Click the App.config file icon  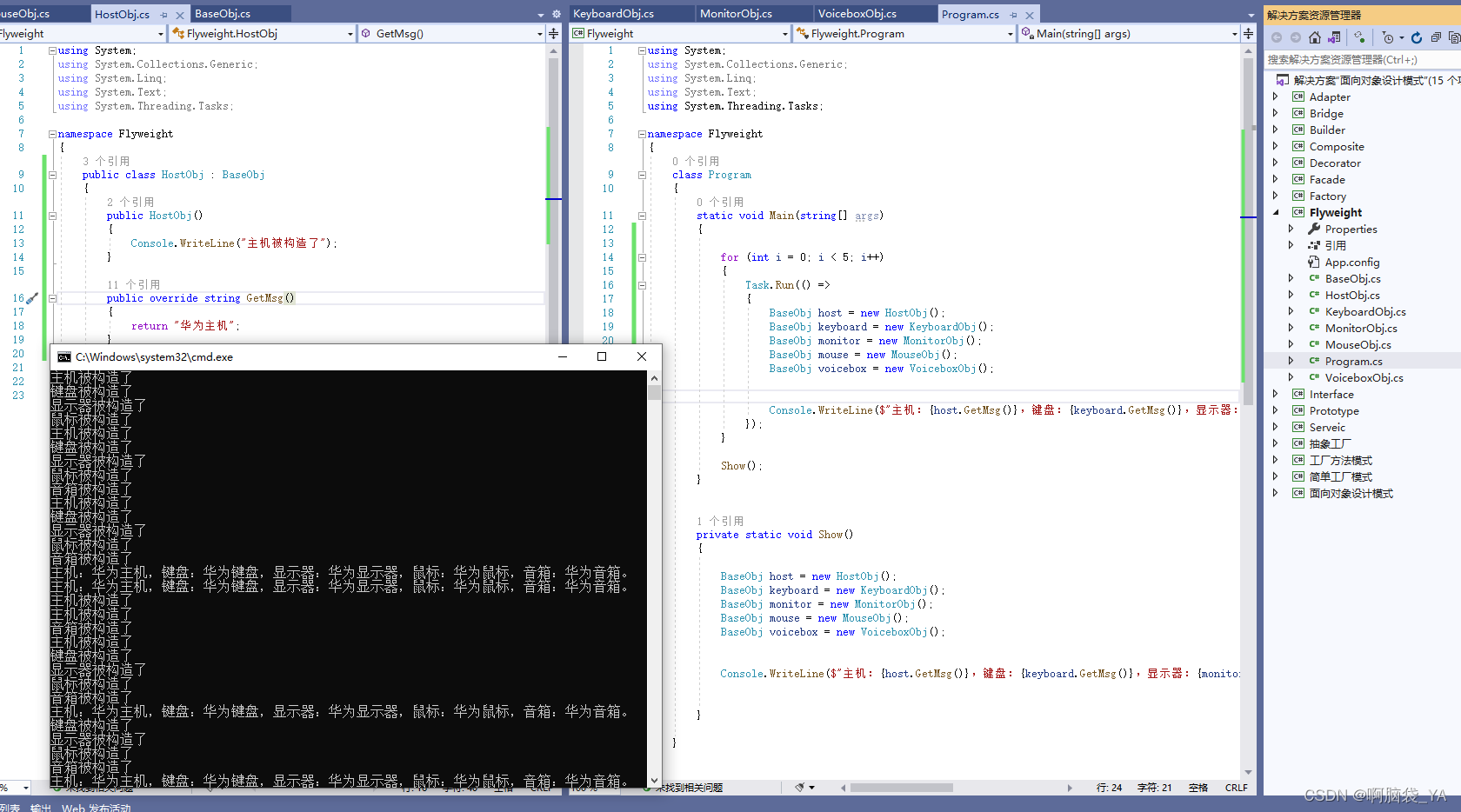point(1314,262)
